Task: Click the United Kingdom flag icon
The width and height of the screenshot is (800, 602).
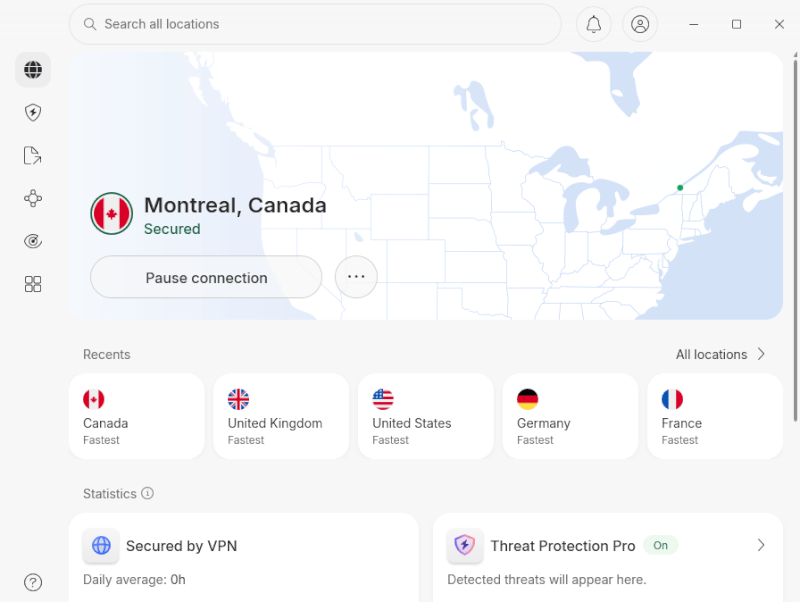Action: 238,399
